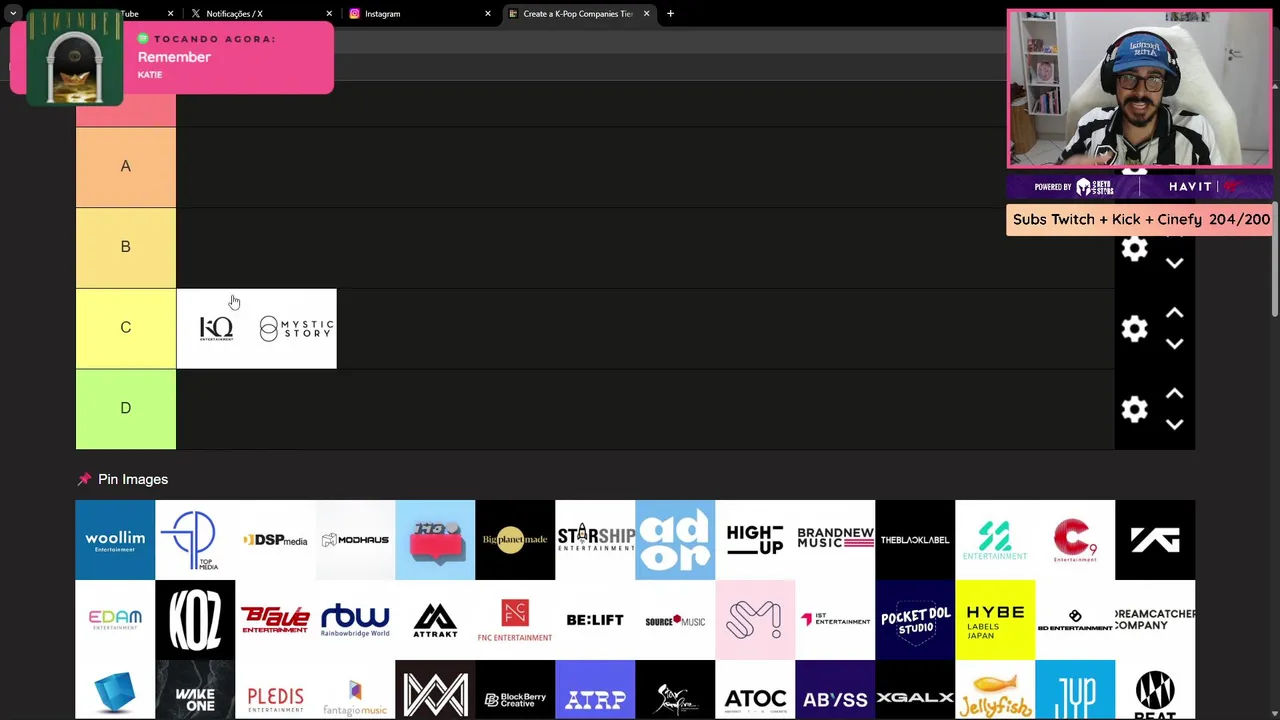
Task: Pick the IST Entertainment logo
Action: pyautogui.click(x=835, y=620)
